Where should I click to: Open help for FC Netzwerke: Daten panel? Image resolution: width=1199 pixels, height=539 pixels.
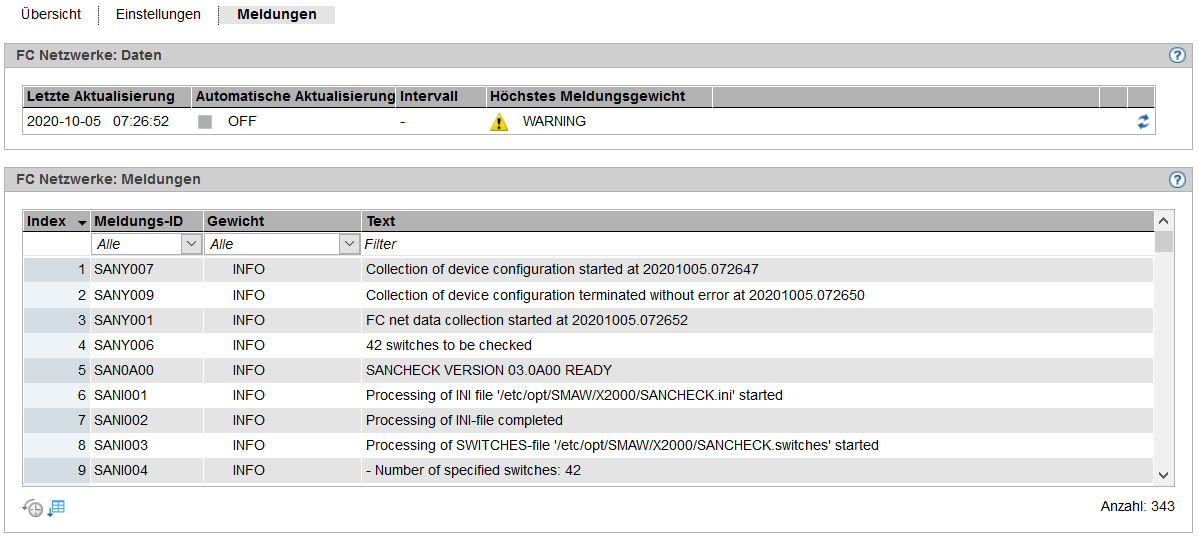coord(1177,55)
